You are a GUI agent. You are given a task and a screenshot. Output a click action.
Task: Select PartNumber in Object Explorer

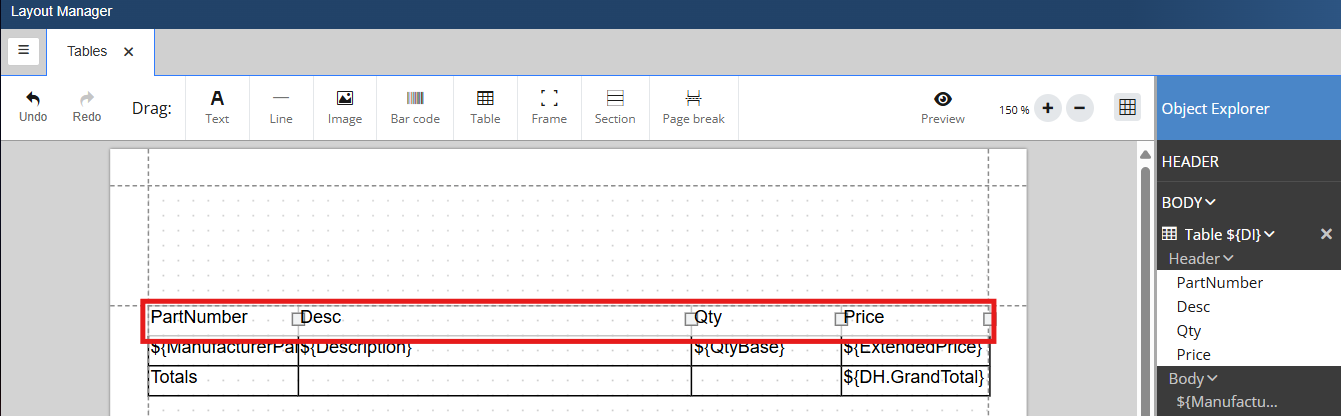[1219, 283]
